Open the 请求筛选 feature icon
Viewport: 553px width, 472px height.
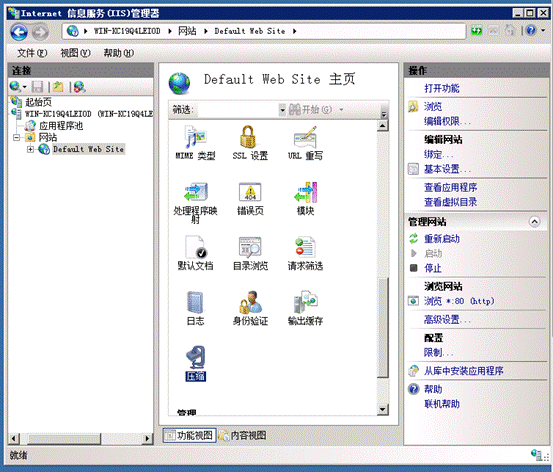point(305,253)
